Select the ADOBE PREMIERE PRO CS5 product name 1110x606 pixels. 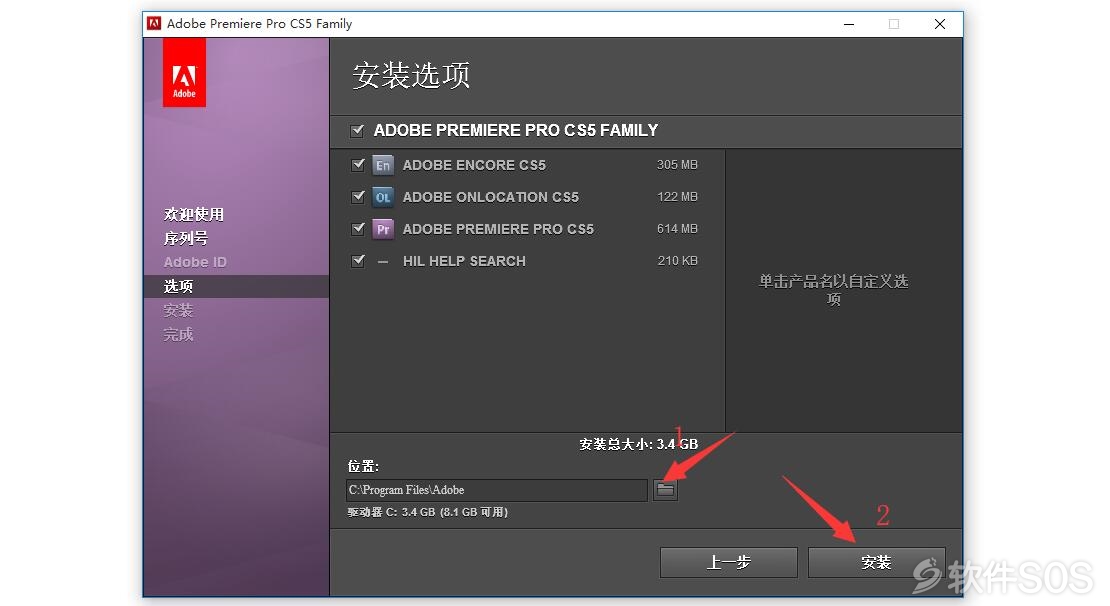(x=498, y=229)
